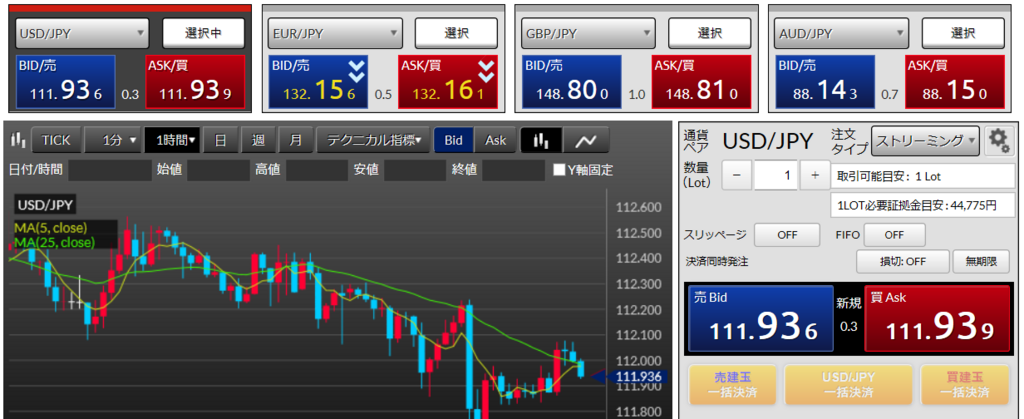
Task: Toggle スリッページ OFF button
Action: [787, 235]
